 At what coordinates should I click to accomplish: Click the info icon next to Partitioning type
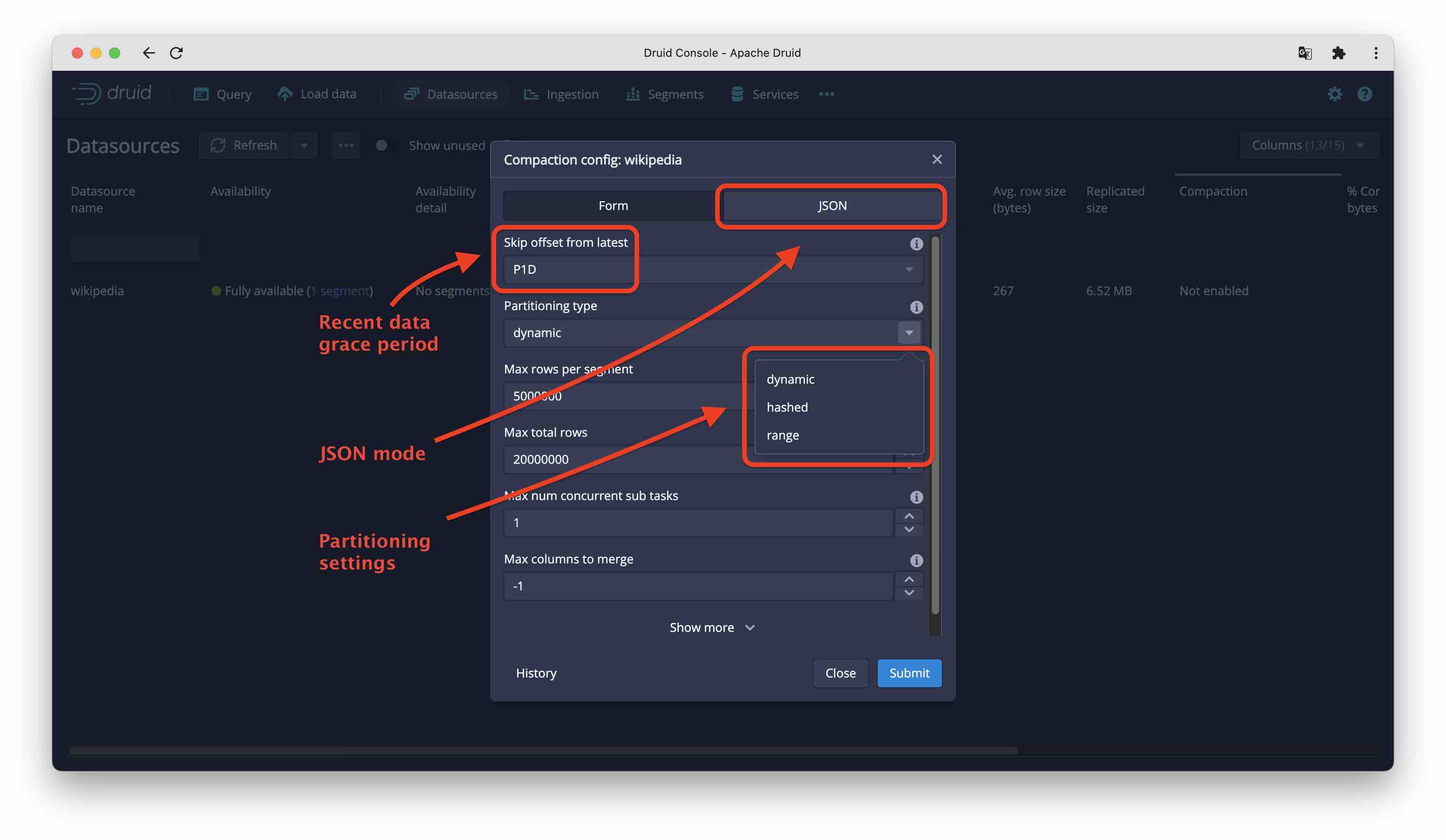click(x=916, y=307)
